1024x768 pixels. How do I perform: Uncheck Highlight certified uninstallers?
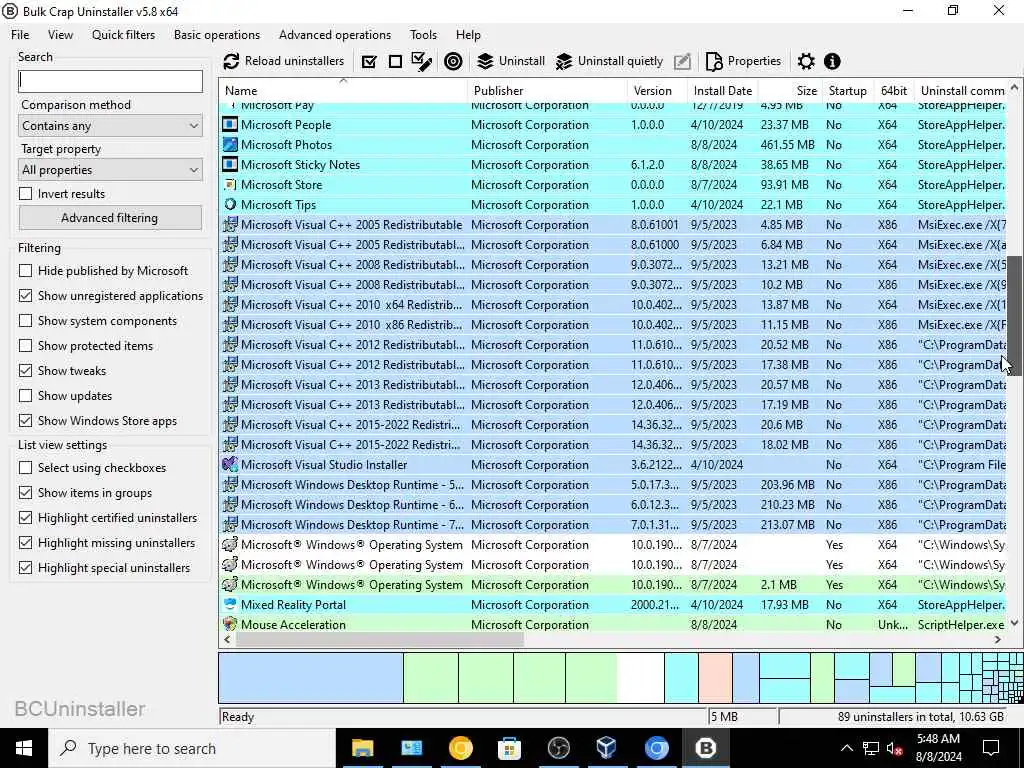point(25,517)
